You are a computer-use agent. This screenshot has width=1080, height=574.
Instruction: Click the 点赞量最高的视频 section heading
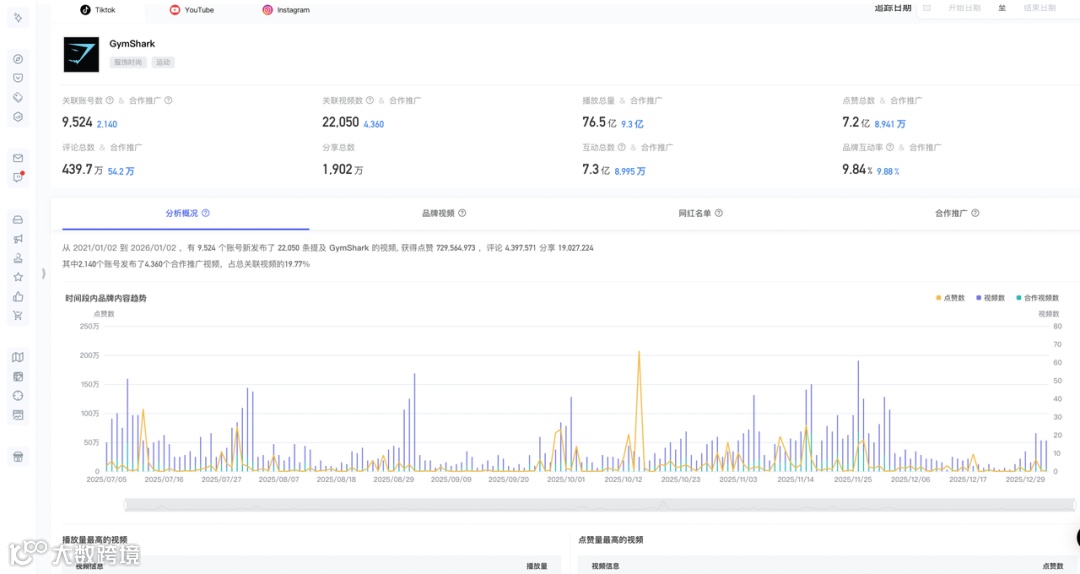[611, 540]
